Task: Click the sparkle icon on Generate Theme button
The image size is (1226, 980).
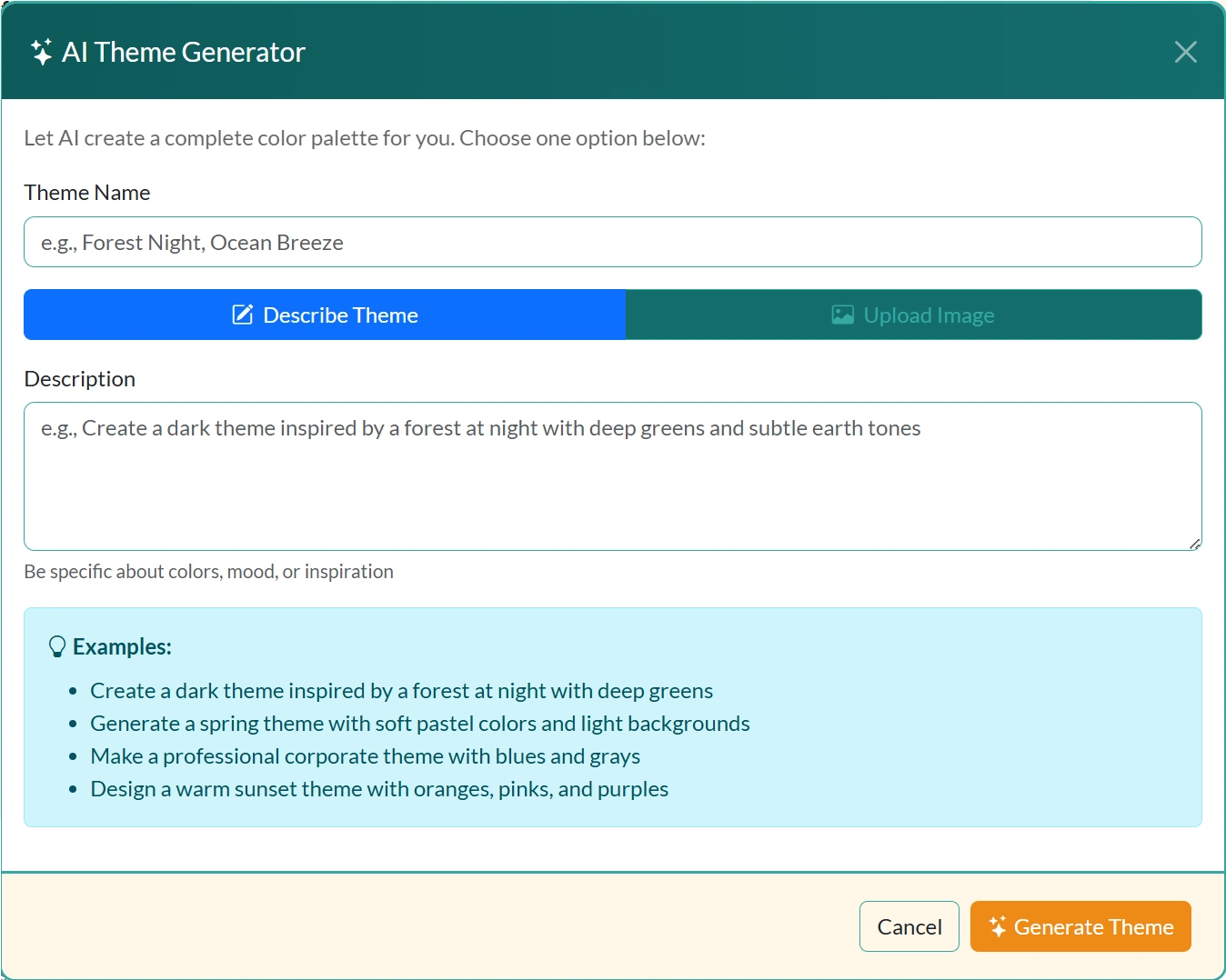Action: pyautogui.click(x=996, y=926)
